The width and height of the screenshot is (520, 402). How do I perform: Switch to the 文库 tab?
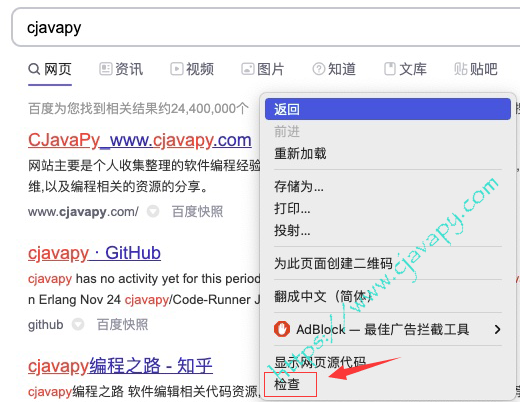pyautogui.click(x=405, y=69)
